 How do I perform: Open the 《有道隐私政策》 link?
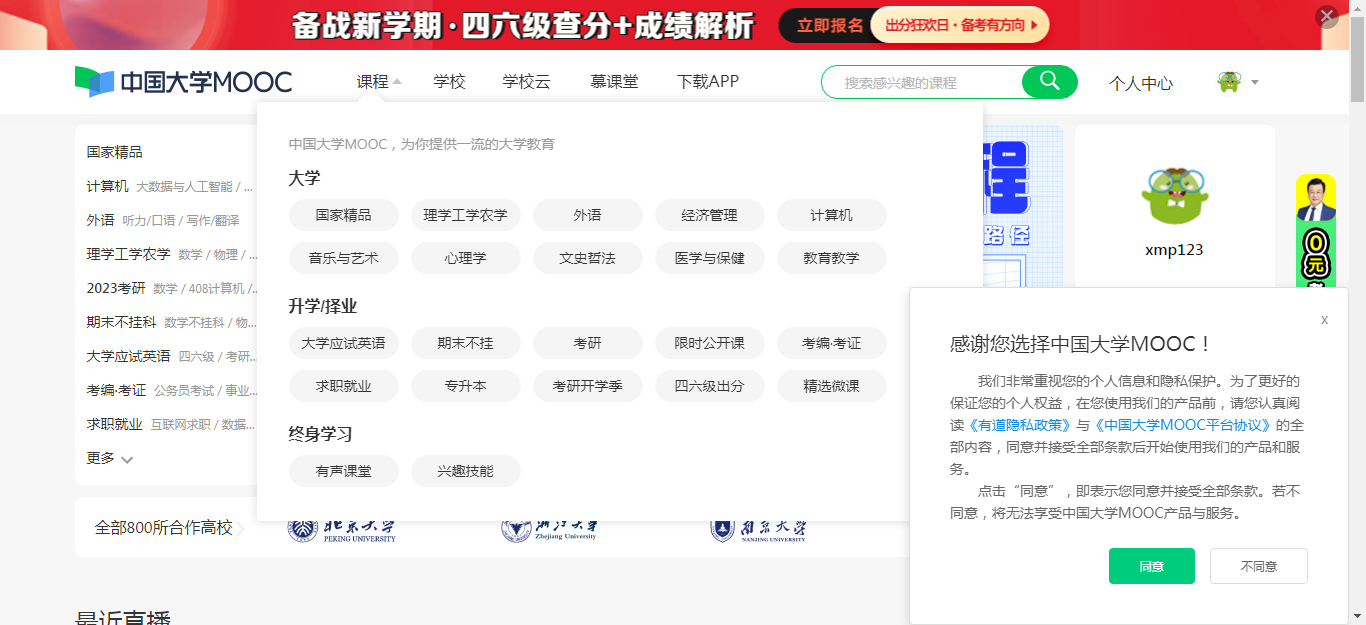tap(1020, 425)
